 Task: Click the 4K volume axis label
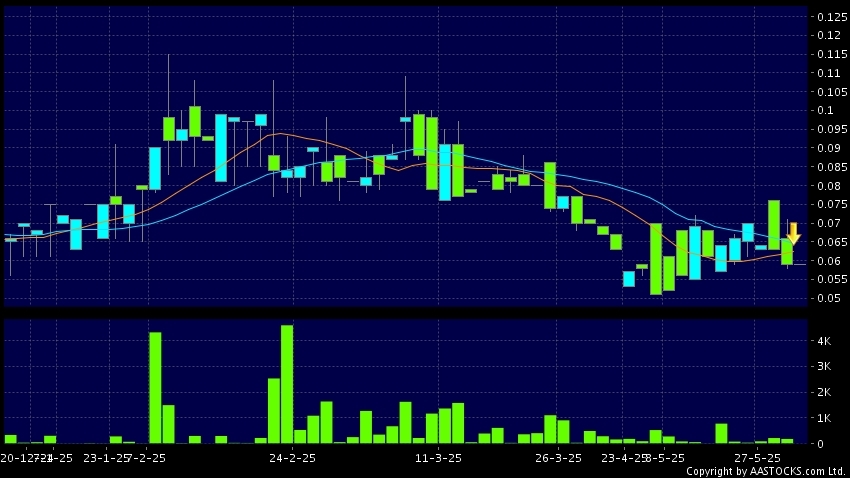(x=824, y=341)
